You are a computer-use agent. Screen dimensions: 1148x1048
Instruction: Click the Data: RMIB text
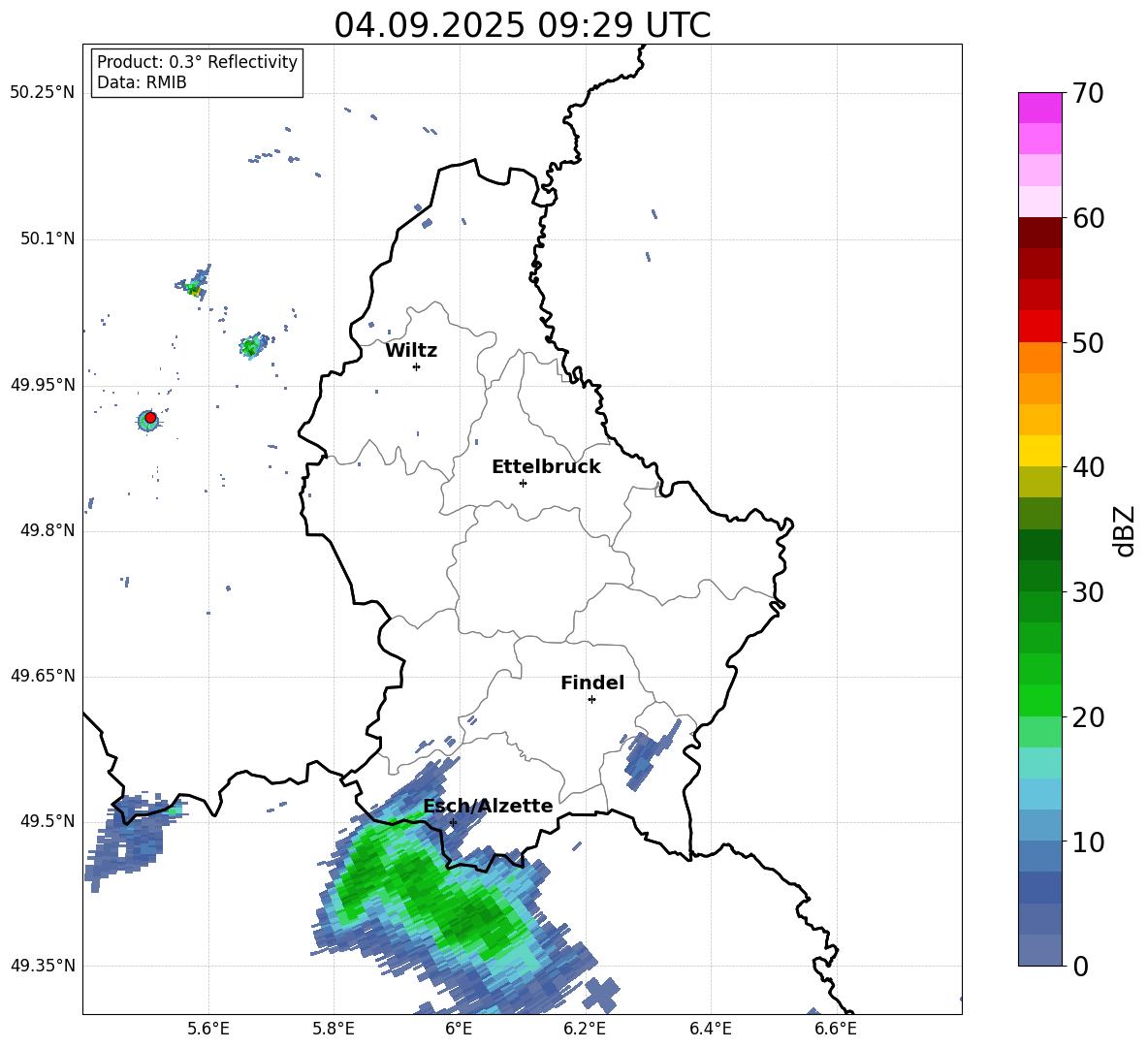click(142, 82)
